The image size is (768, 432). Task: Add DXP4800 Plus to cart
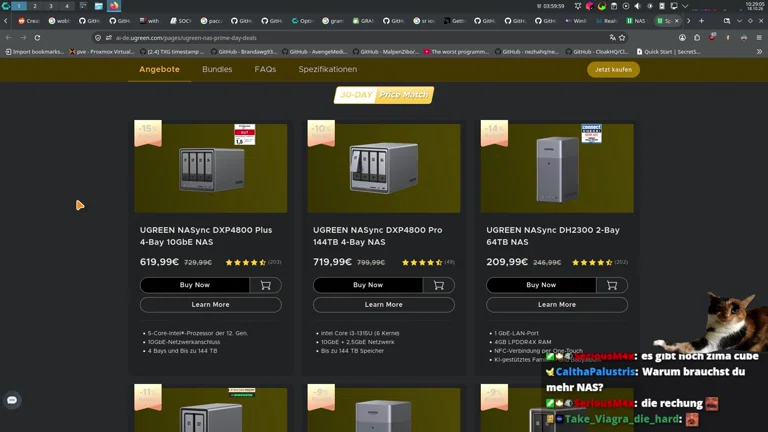[265, 285]
